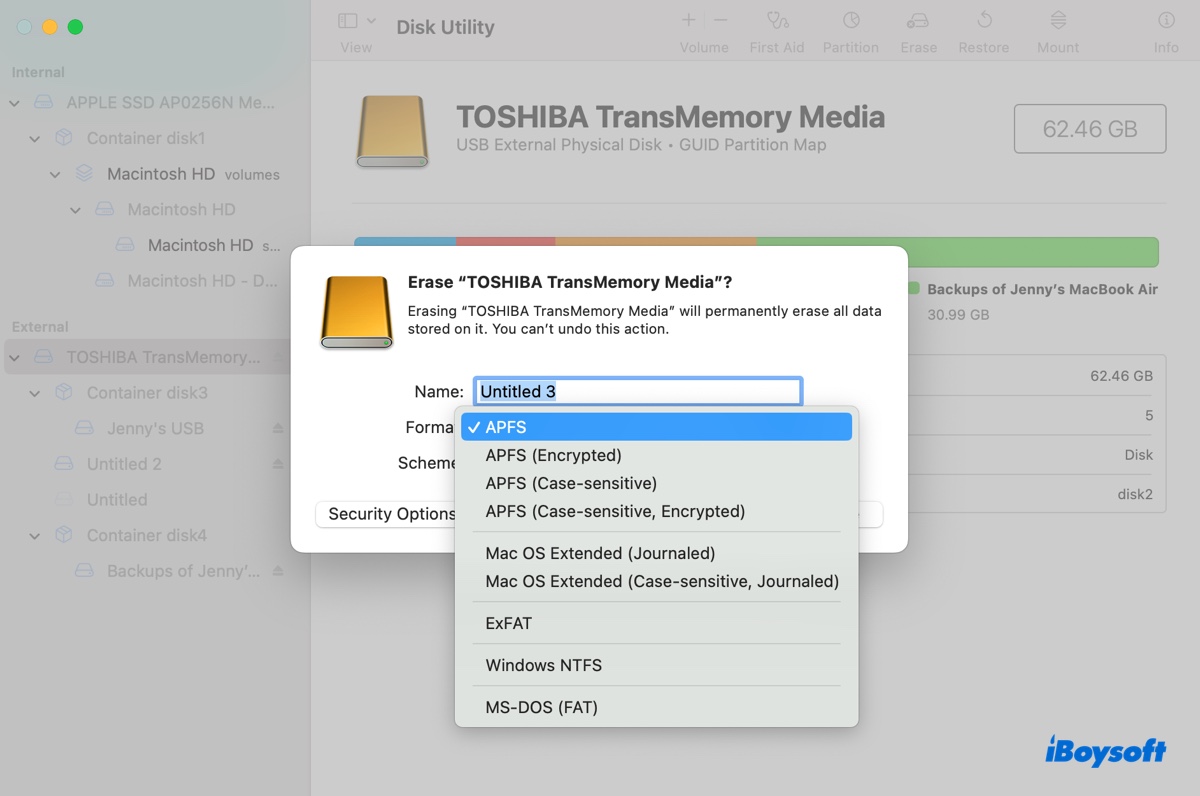The width and height of the screenshot is (1200, 796).
Task: Click the Name text field
Action: 638,391
